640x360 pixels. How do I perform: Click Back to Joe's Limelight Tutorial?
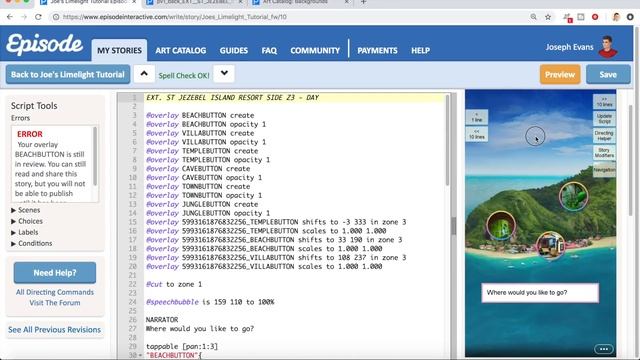(x=68, y=74)
